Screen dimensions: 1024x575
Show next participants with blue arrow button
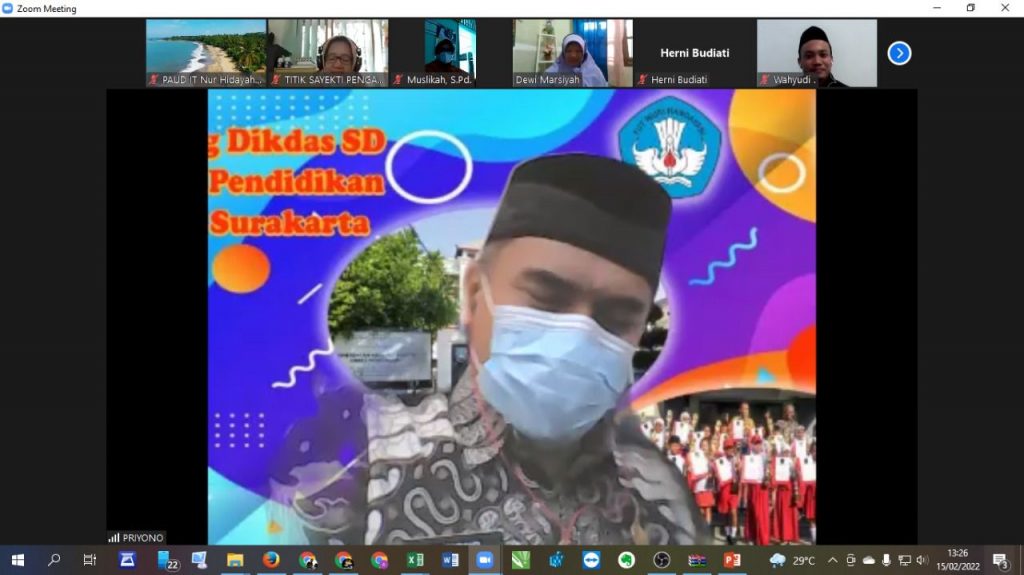[899, 53]
